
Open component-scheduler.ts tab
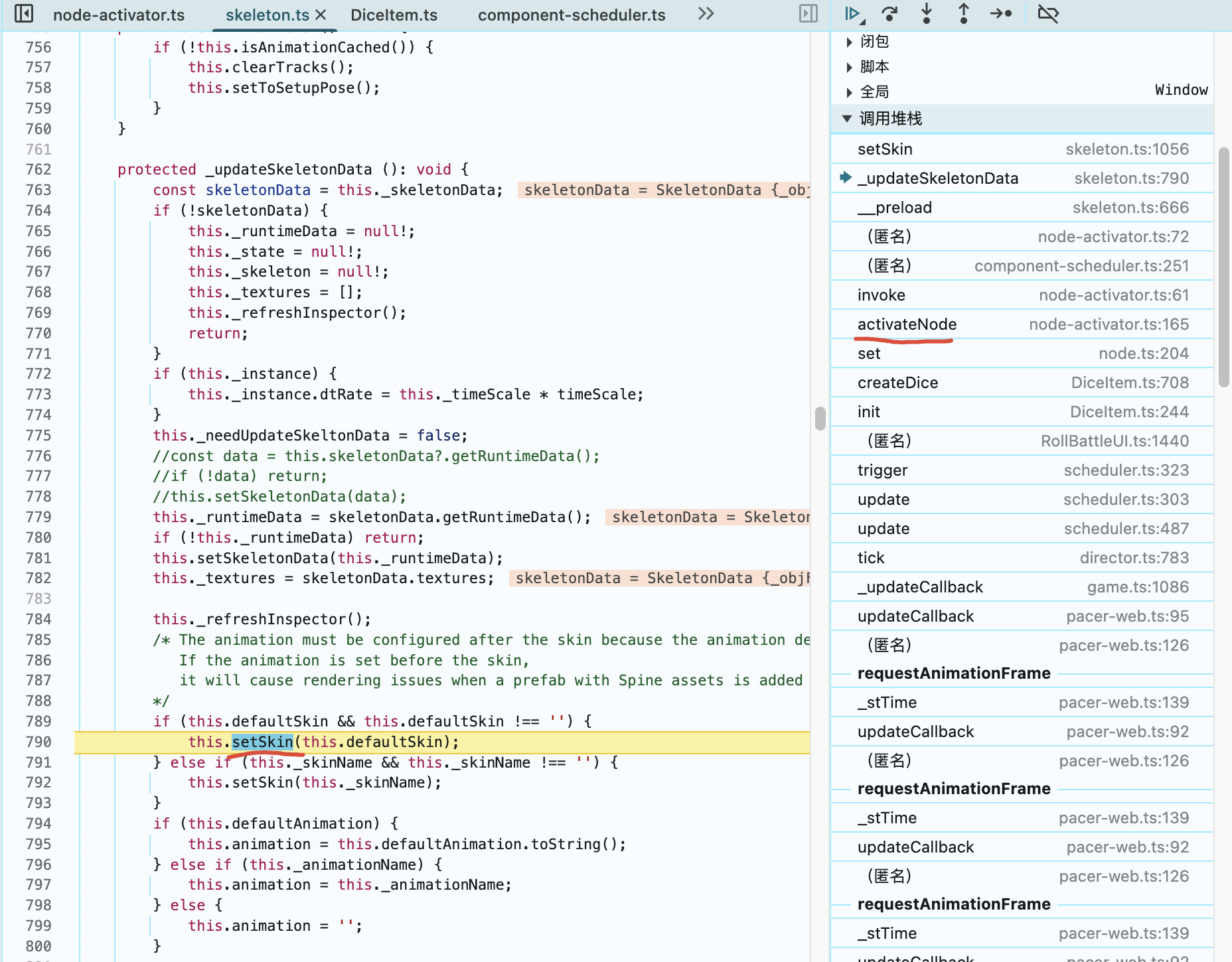(572, 15)
